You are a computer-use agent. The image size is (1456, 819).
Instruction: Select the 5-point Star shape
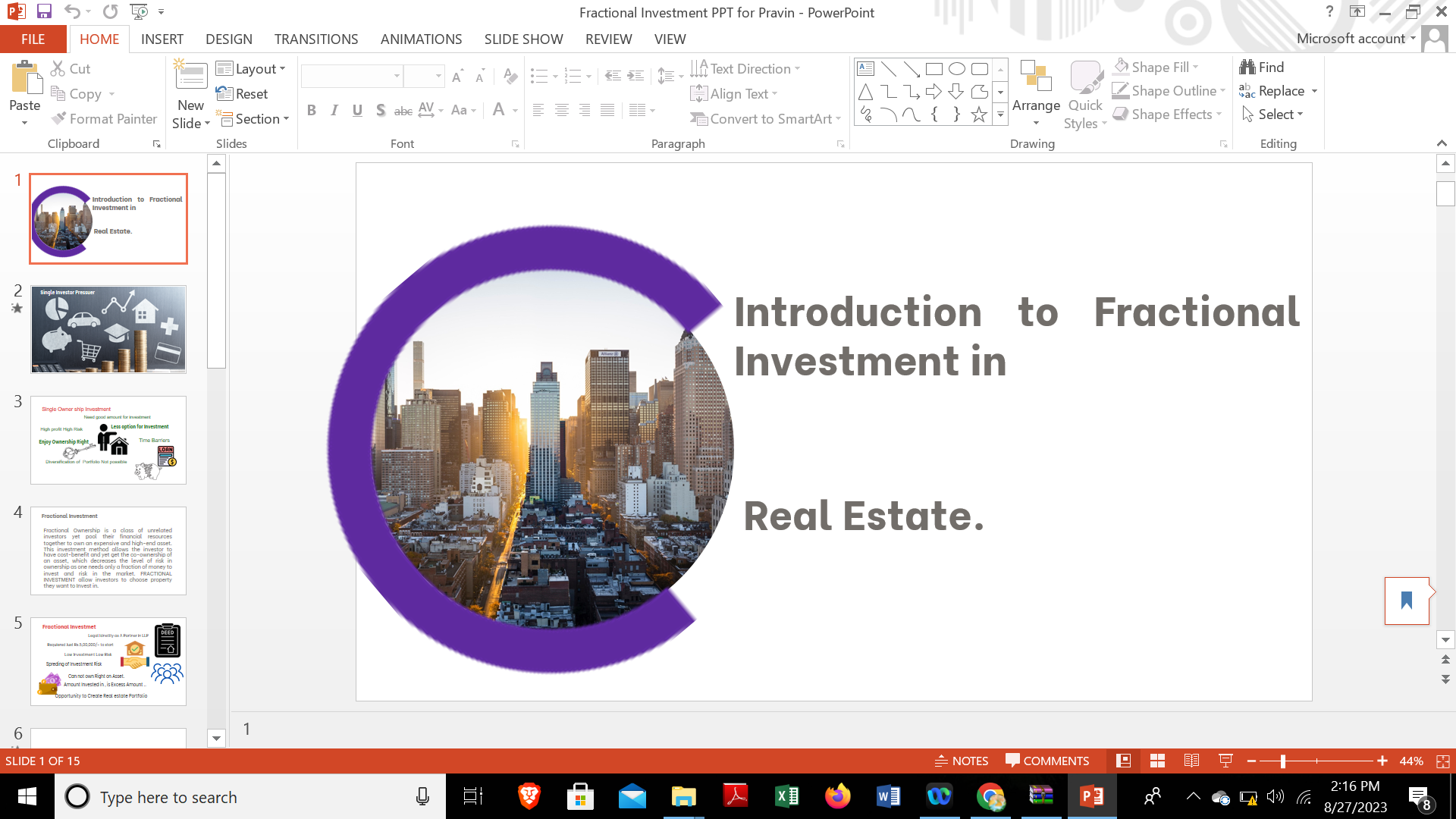980,115
